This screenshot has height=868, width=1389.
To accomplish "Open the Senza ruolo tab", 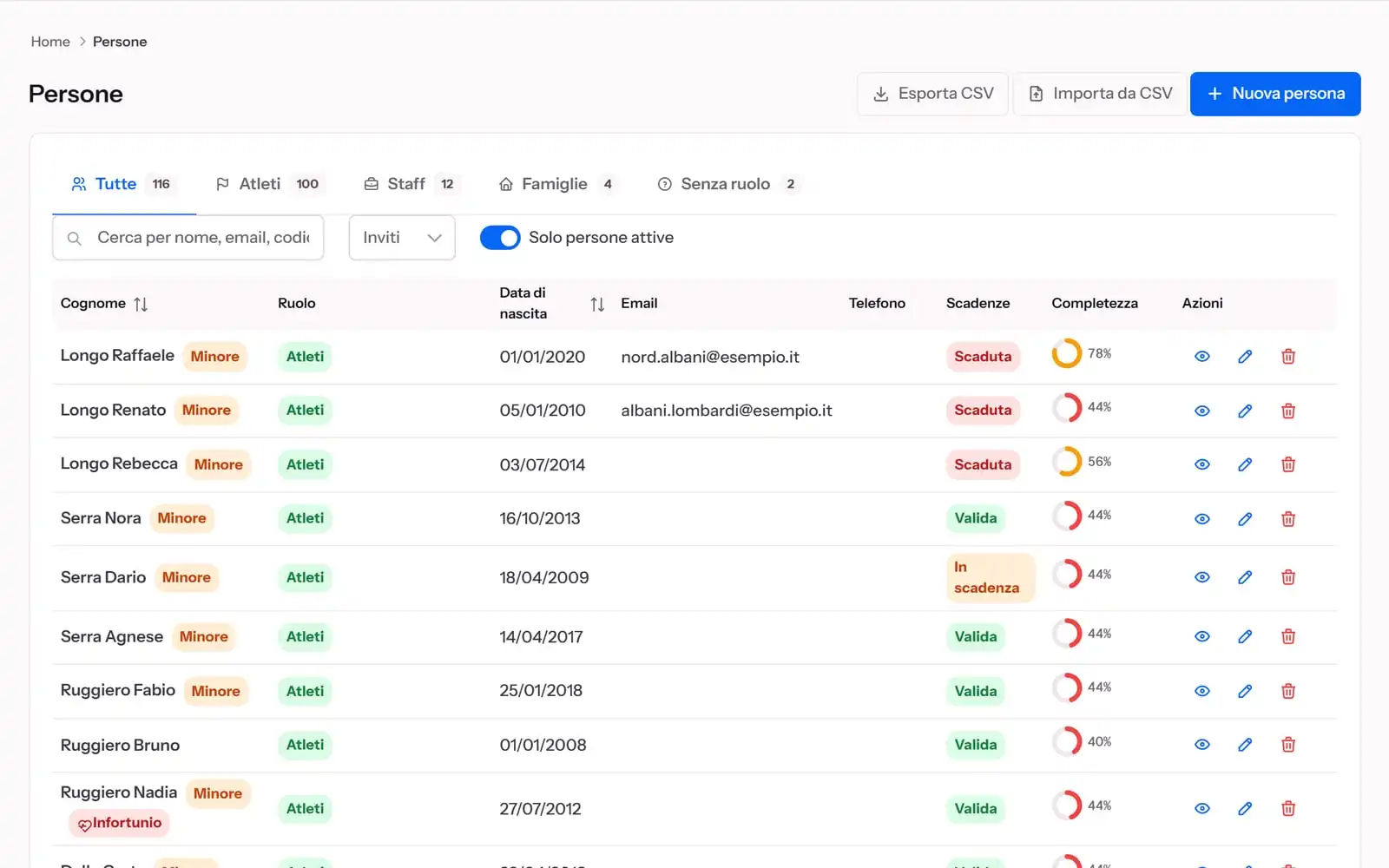I will tap(728, 184).
